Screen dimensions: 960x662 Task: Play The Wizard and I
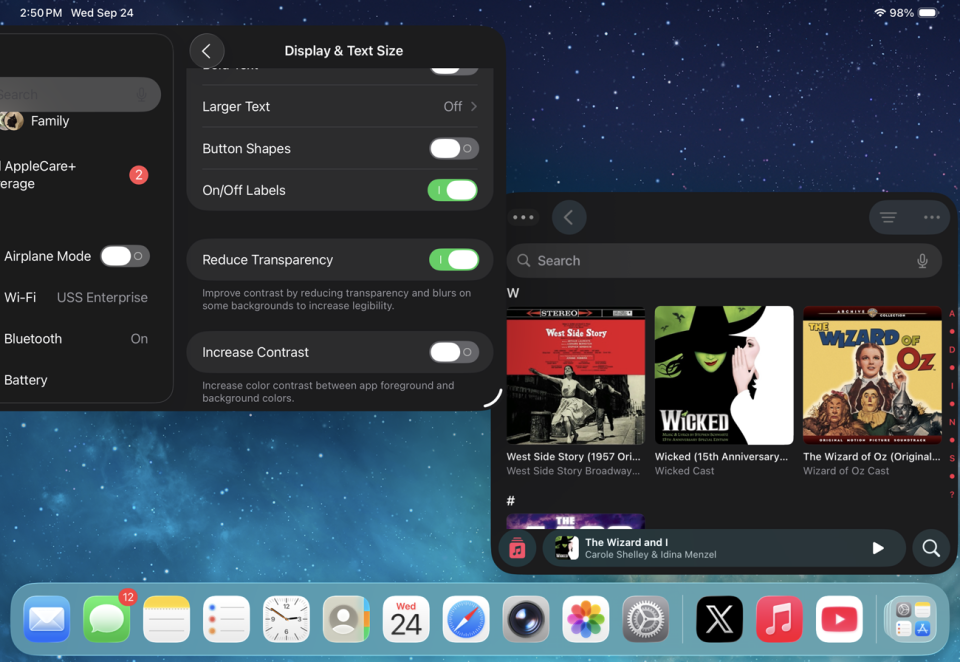click(x=877, y=548)
